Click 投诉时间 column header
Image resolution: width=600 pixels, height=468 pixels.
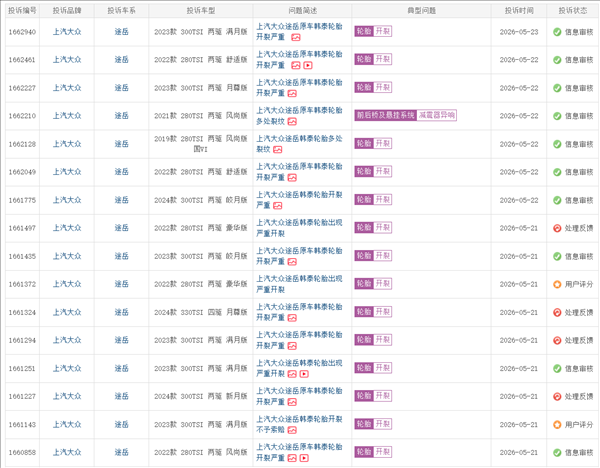[519, 11]
